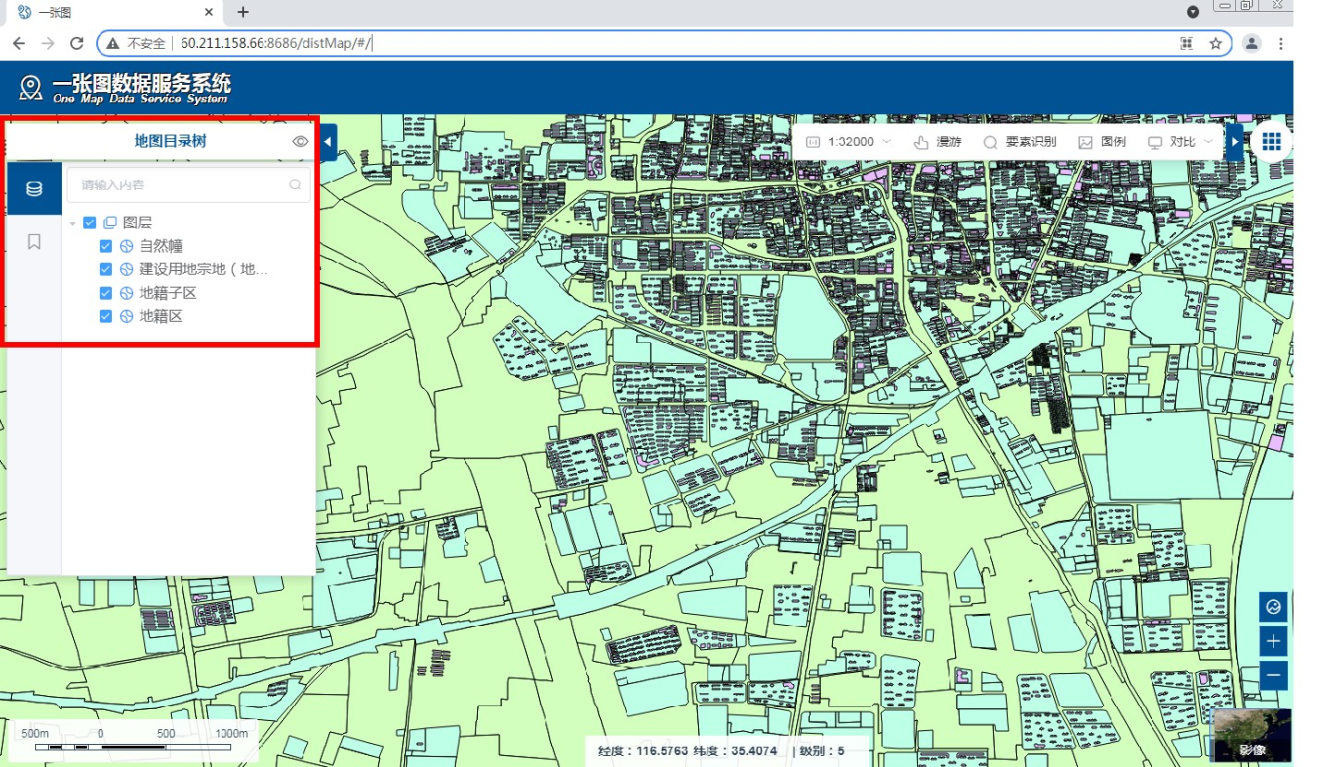1323x767 pixels.
Task: Uncheck the 地籍区 layer checkbox
Action: tap(106, 316)
